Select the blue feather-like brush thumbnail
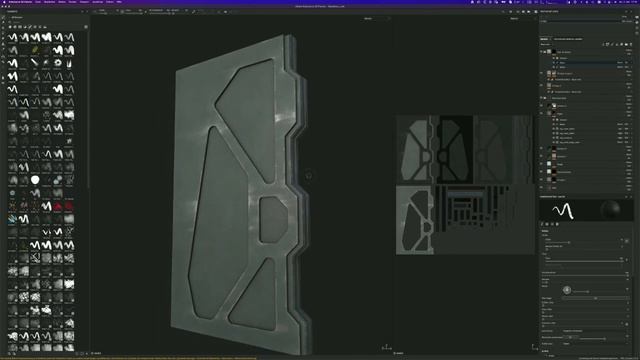Image resolution: width=640 pixels, height=360 pixels. point(12,219)
